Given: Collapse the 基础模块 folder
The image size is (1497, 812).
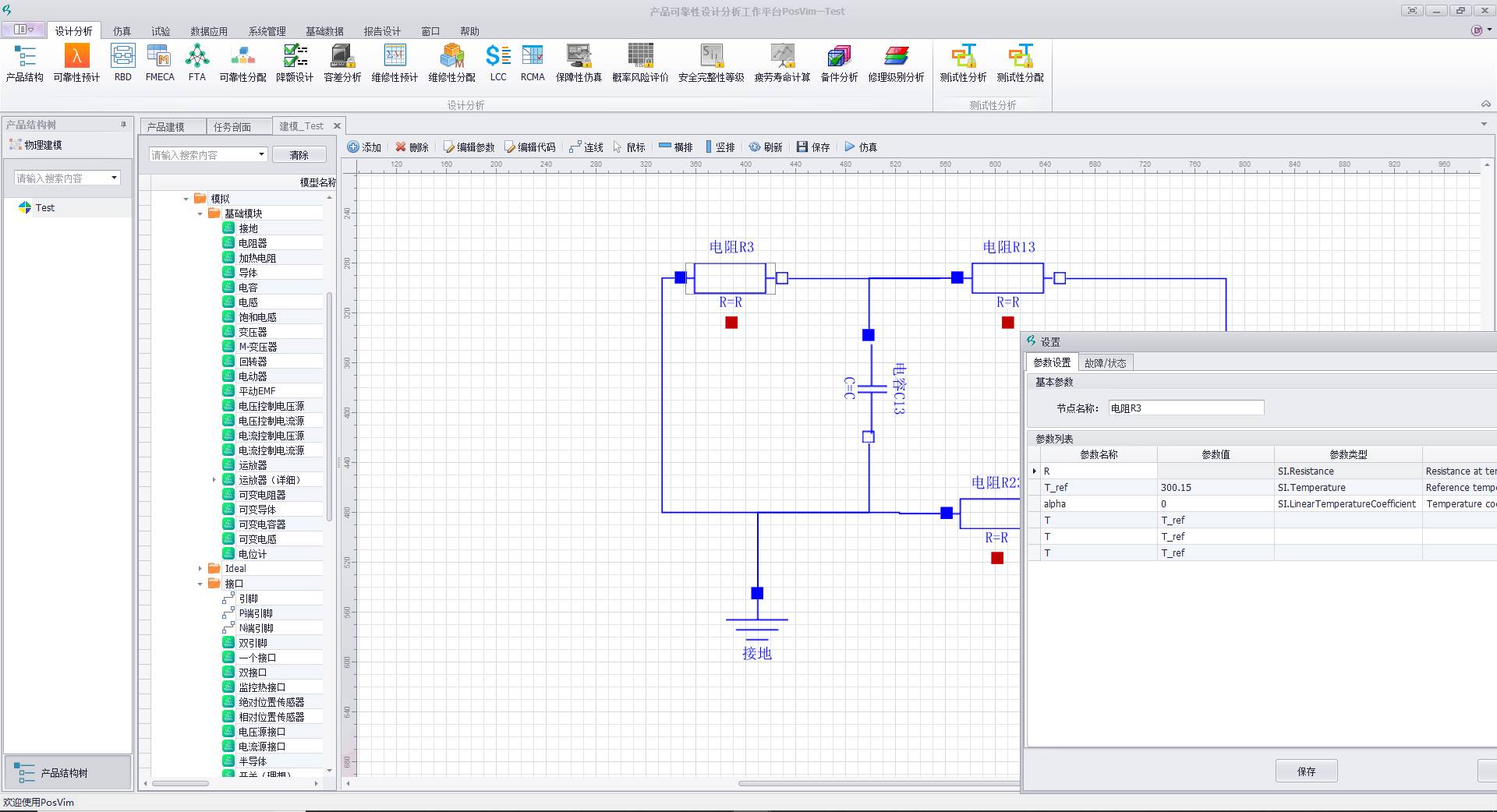Looking at the screenshot, I should click(200, 214).
